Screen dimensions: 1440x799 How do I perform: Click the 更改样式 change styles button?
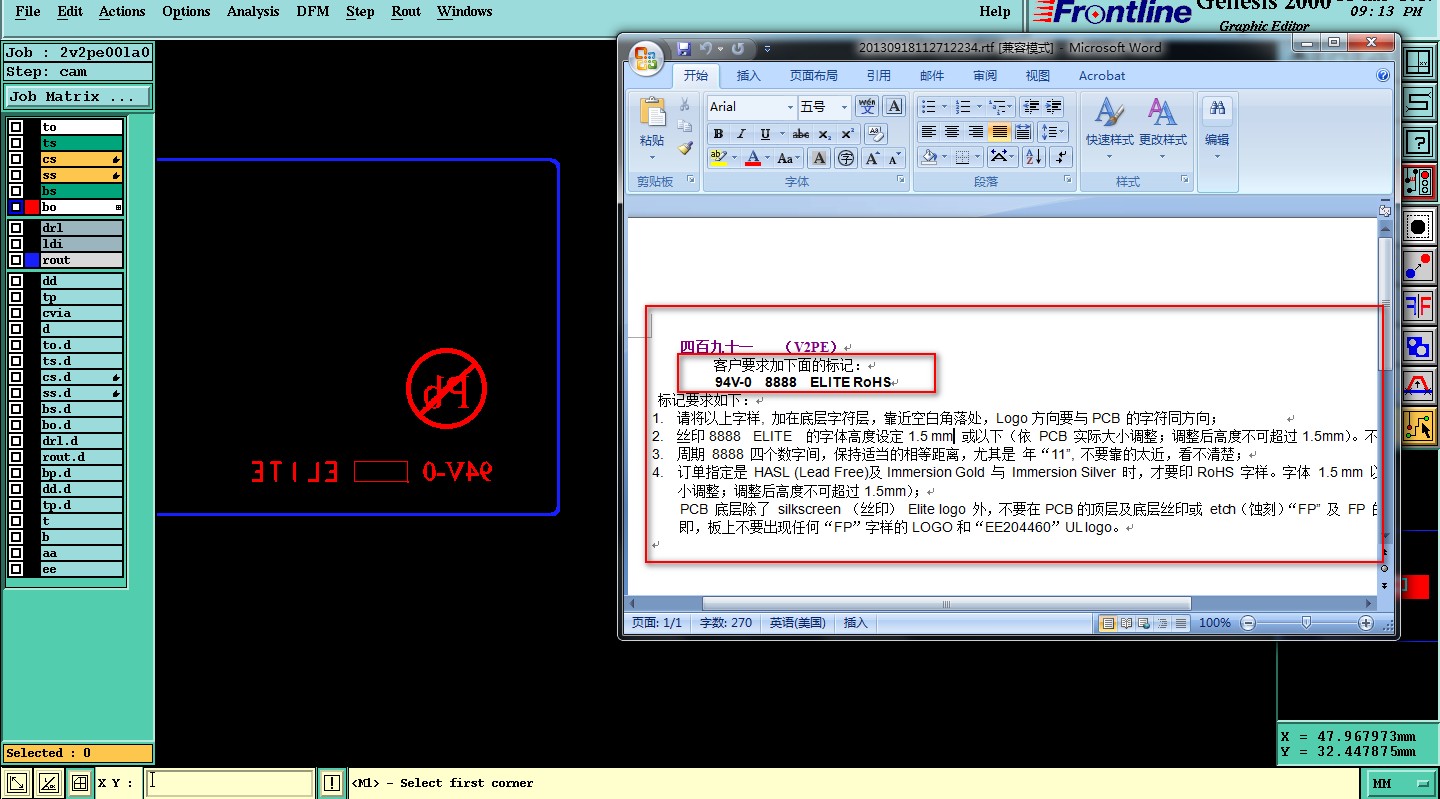pos(1163,130)
